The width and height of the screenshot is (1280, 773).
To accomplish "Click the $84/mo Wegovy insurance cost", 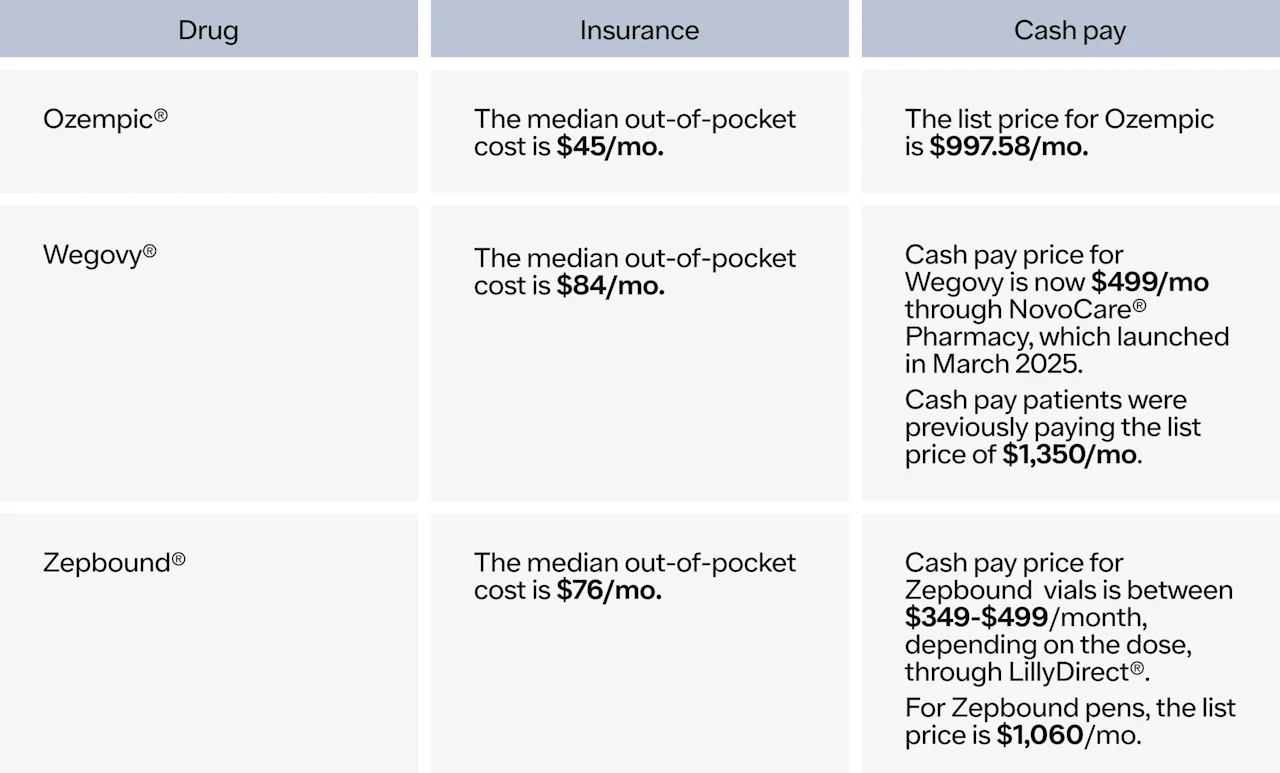I will coord(610,286).
